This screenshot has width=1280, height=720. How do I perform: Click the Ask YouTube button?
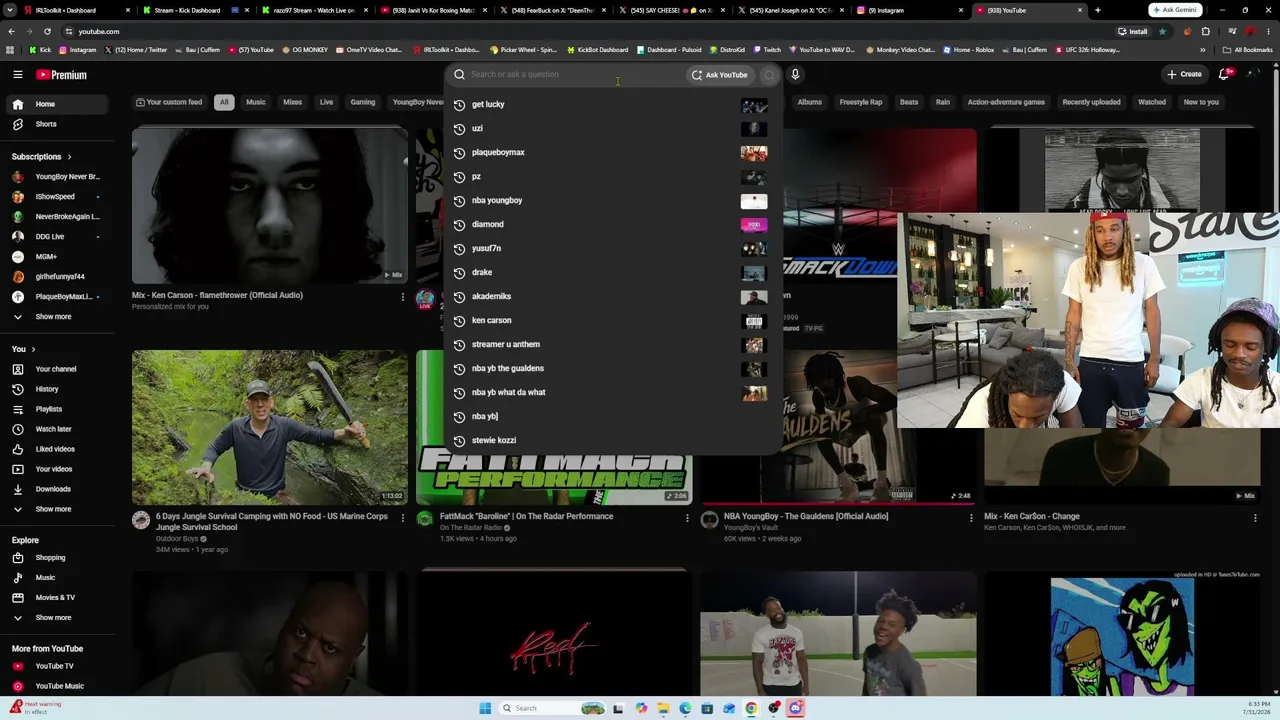coord(719,75)
